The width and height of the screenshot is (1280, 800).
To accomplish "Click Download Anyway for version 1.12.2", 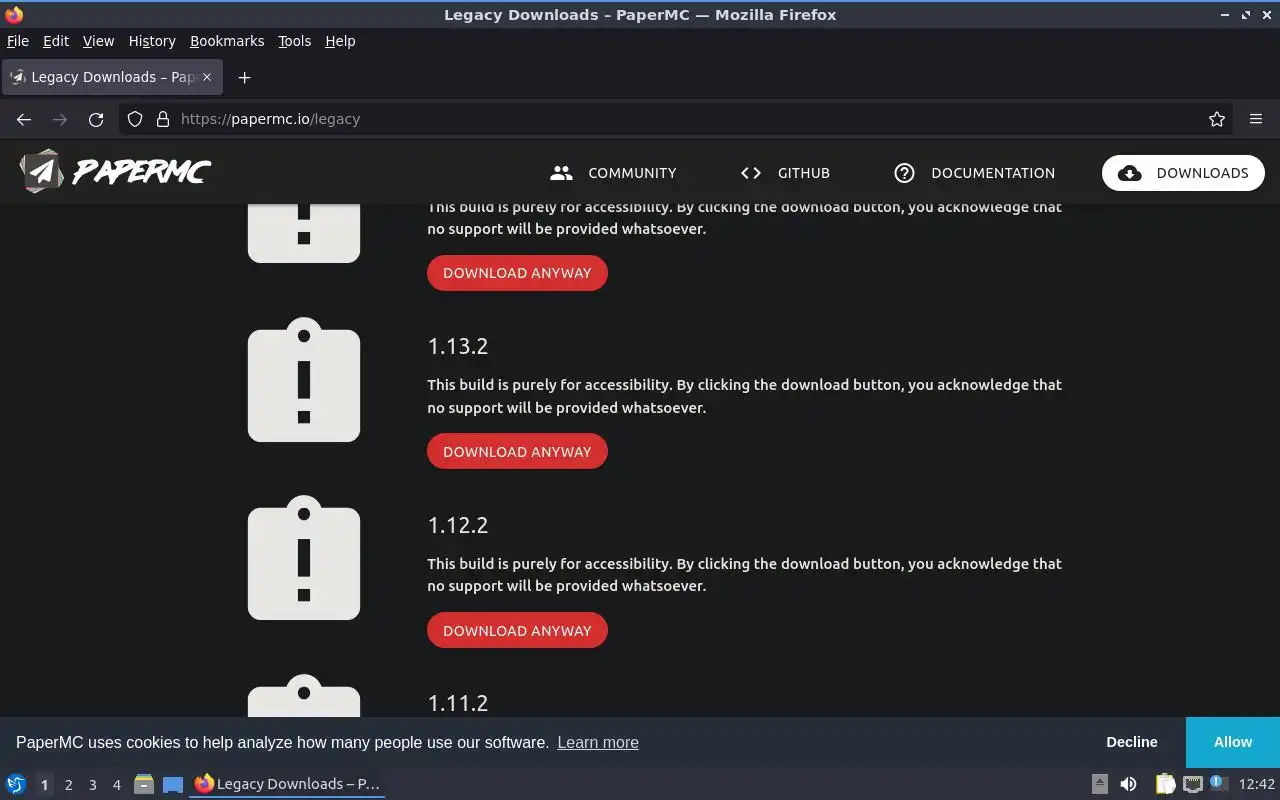I will pyautogui.click(x=517, y=630).
